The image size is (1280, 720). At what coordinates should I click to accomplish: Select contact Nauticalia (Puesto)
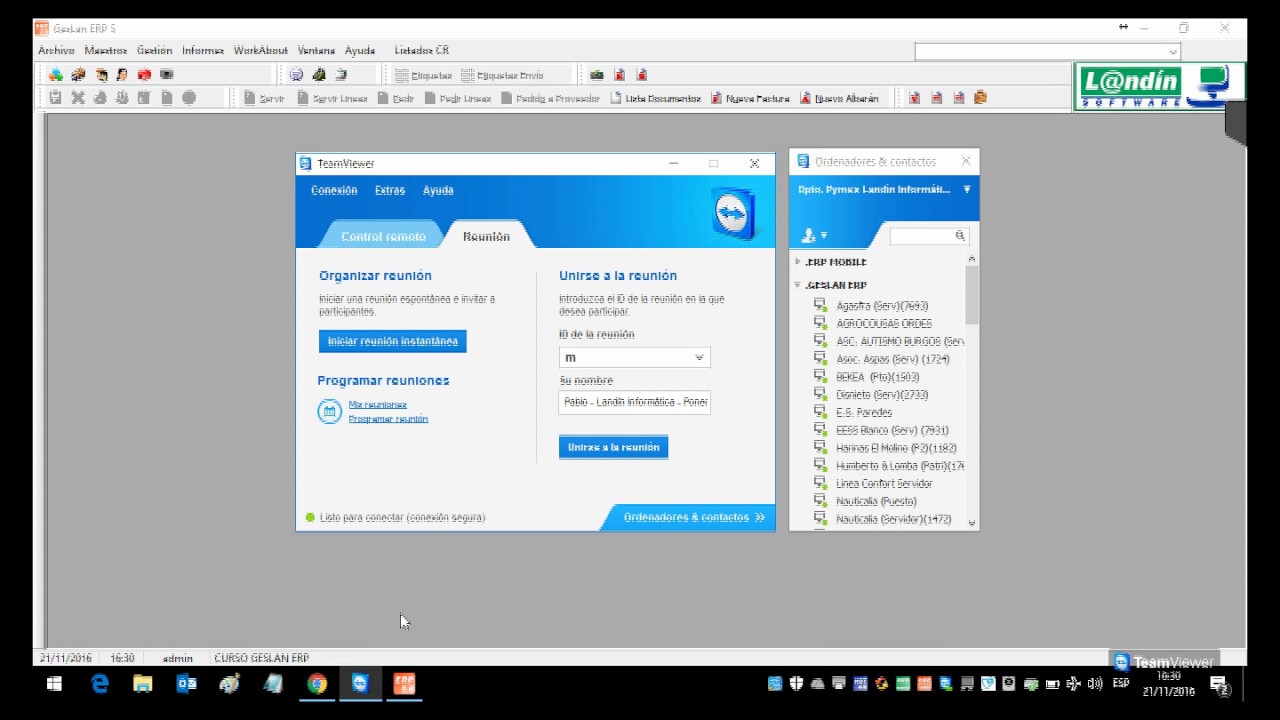(x=876, y=501)
